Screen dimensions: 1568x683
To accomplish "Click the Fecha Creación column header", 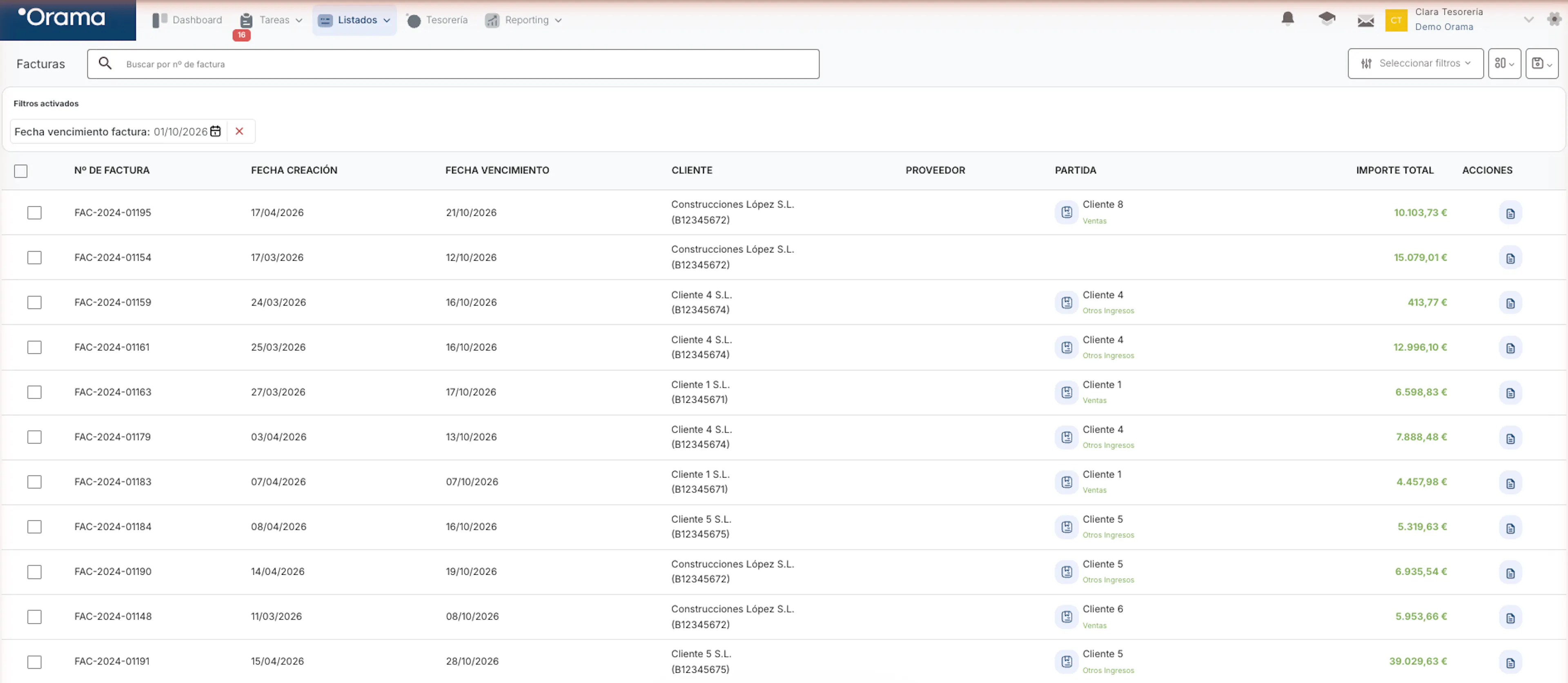I will [294, 170].
